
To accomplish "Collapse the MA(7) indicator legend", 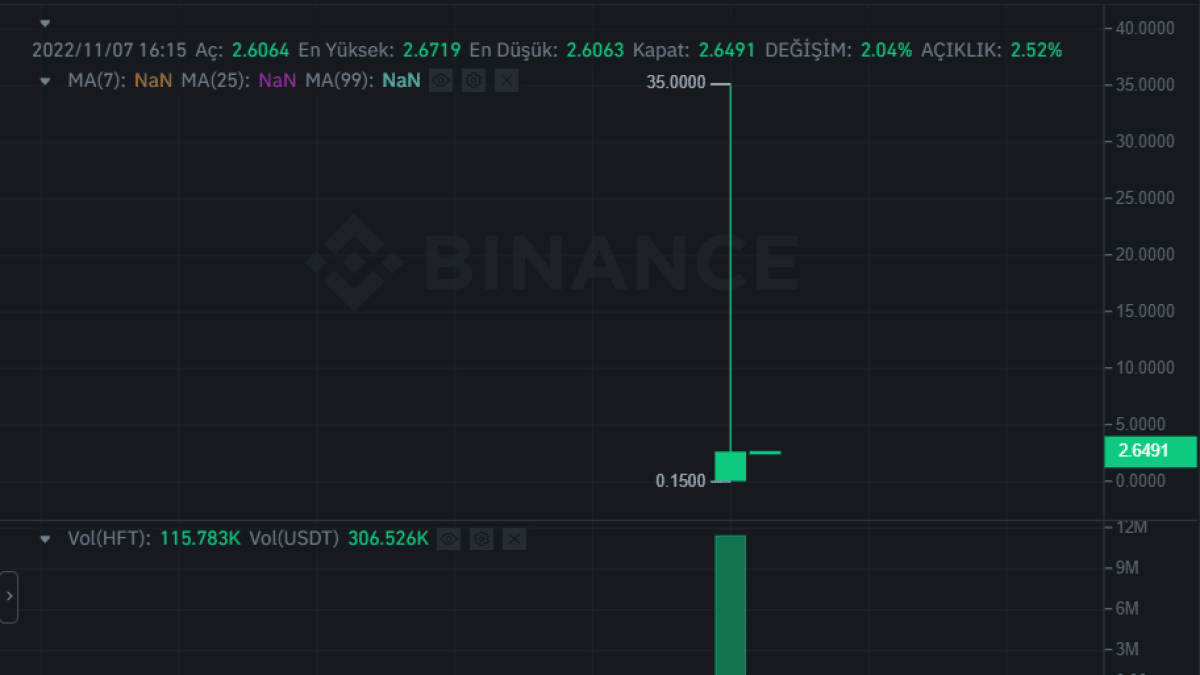I will (45, 81).
